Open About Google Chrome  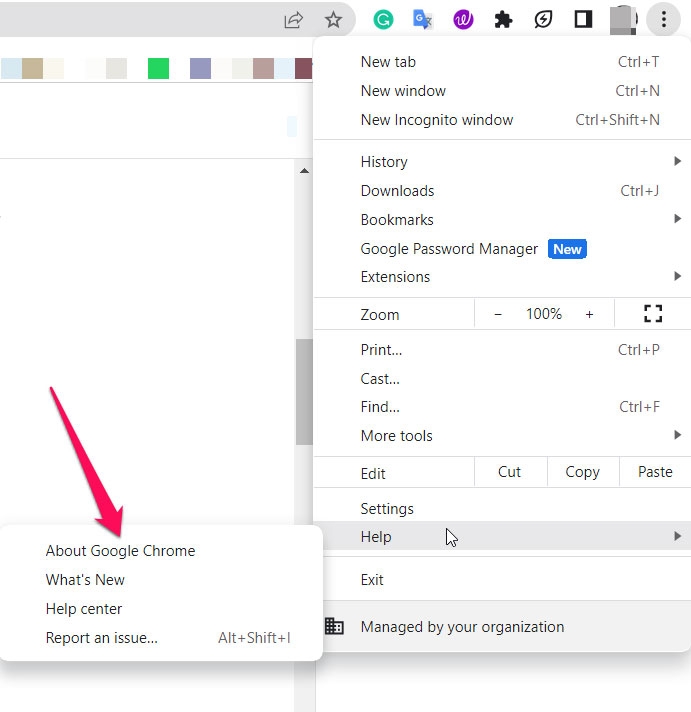point(161,551)
